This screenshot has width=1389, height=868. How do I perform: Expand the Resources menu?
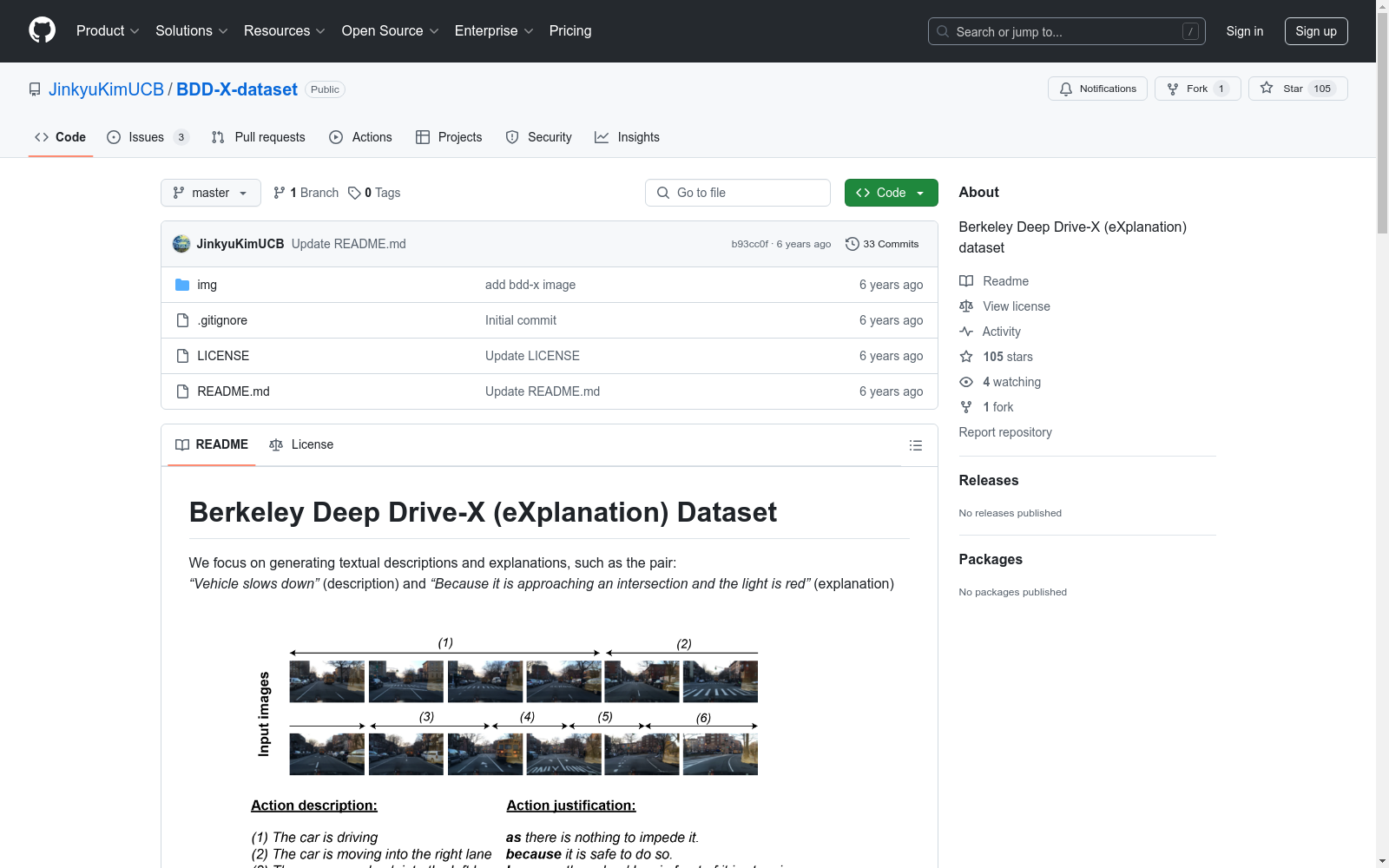[285, 30]
